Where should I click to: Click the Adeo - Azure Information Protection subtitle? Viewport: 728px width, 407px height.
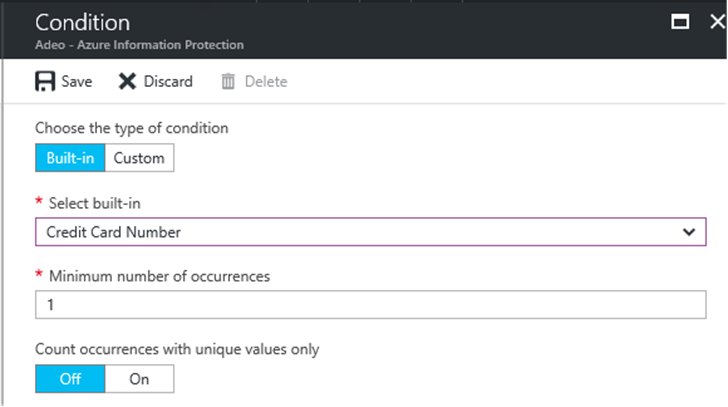(x=139, y=45)
